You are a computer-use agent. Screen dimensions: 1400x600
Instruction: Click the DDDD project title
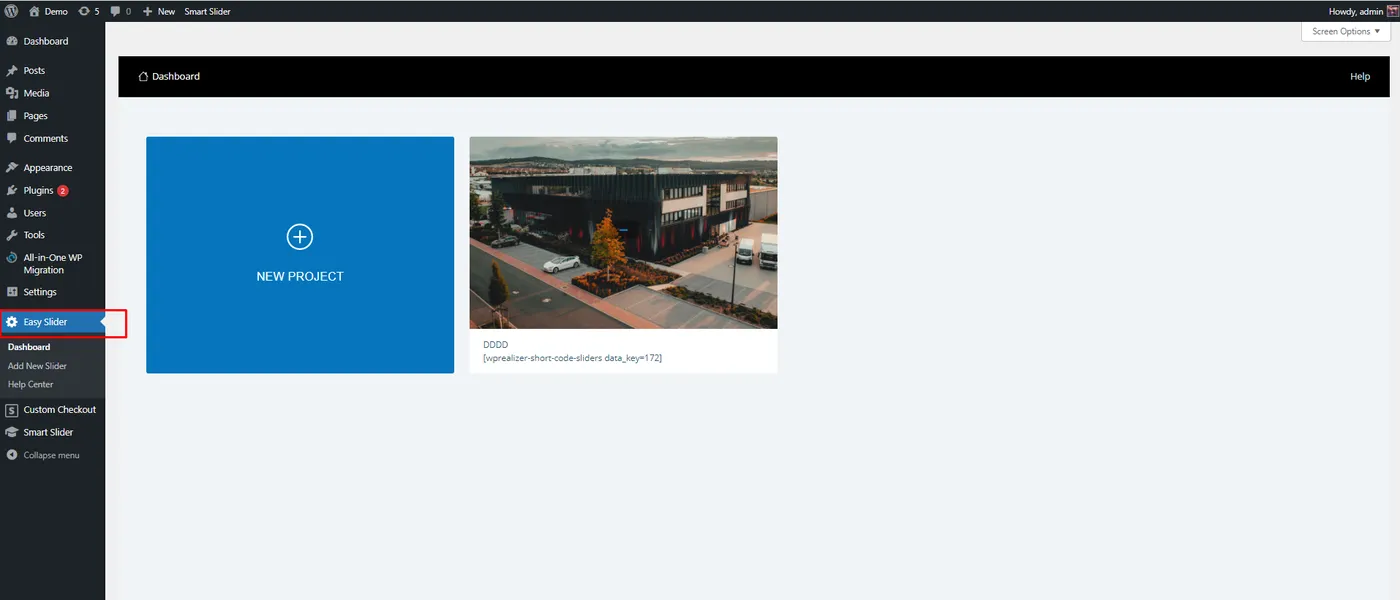tap(496, 345)
